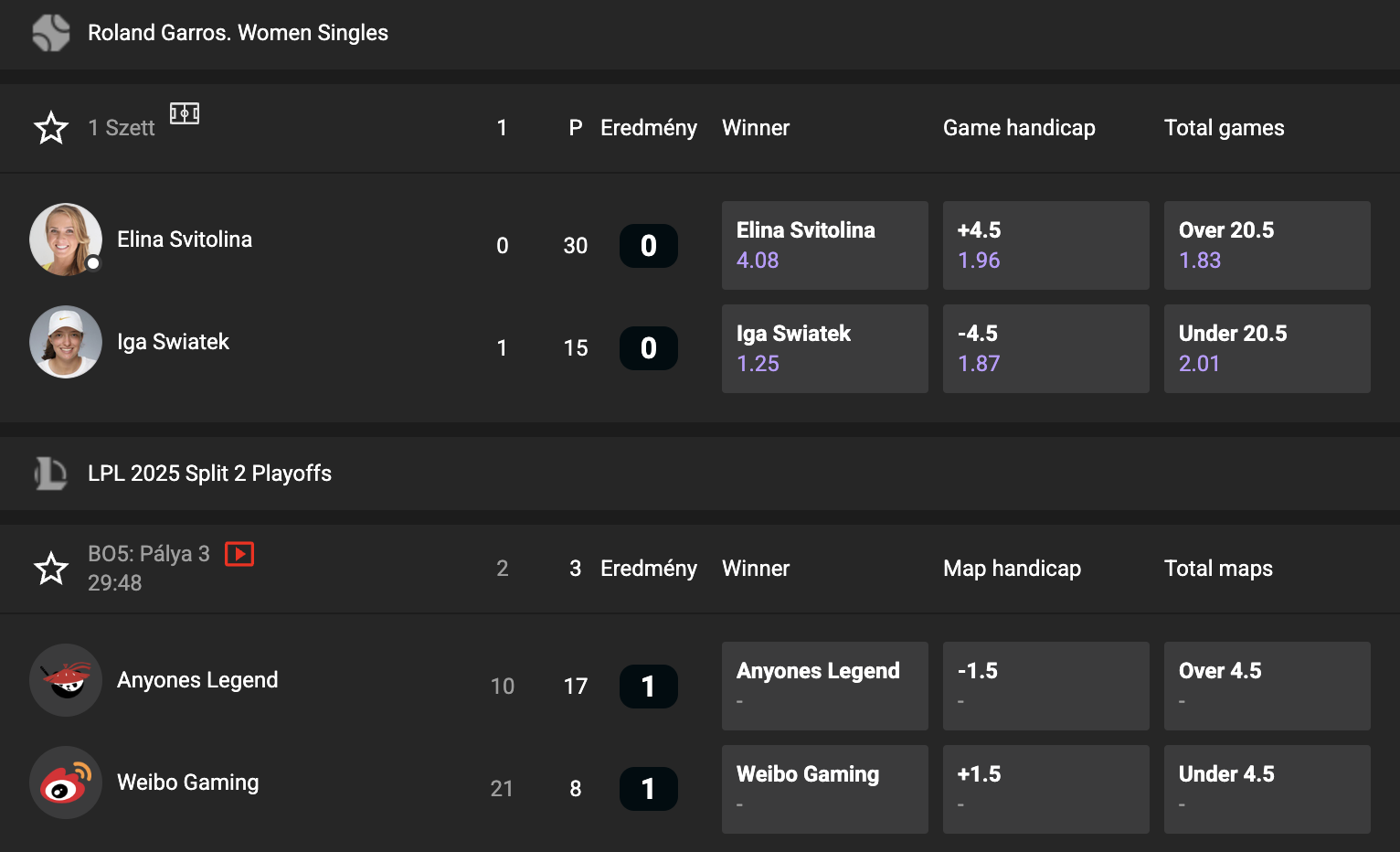Open the live stream red play icon

(x=239, y=554)
